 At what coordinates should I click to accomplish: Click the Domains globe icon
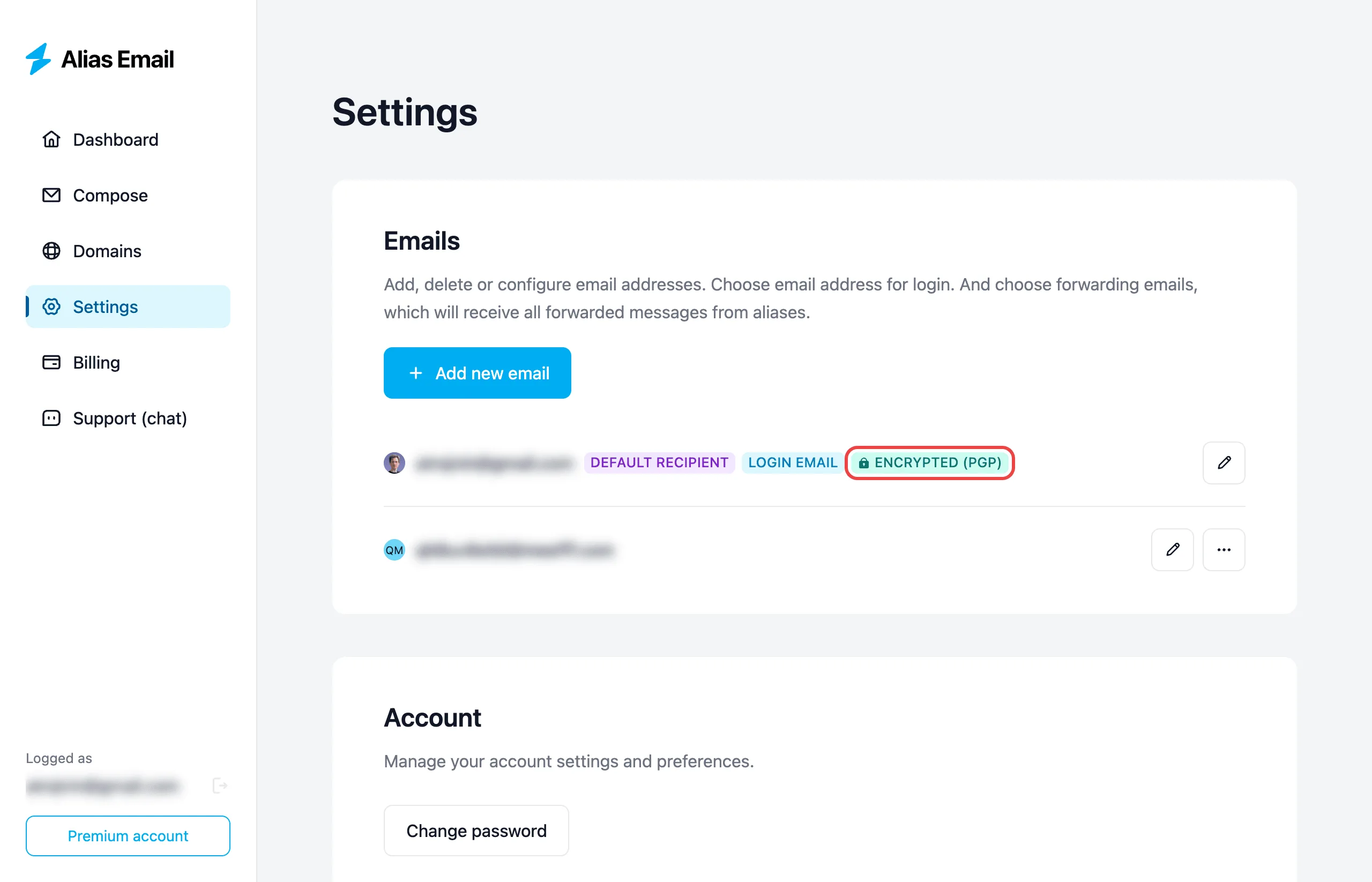(x=51, y=251)
